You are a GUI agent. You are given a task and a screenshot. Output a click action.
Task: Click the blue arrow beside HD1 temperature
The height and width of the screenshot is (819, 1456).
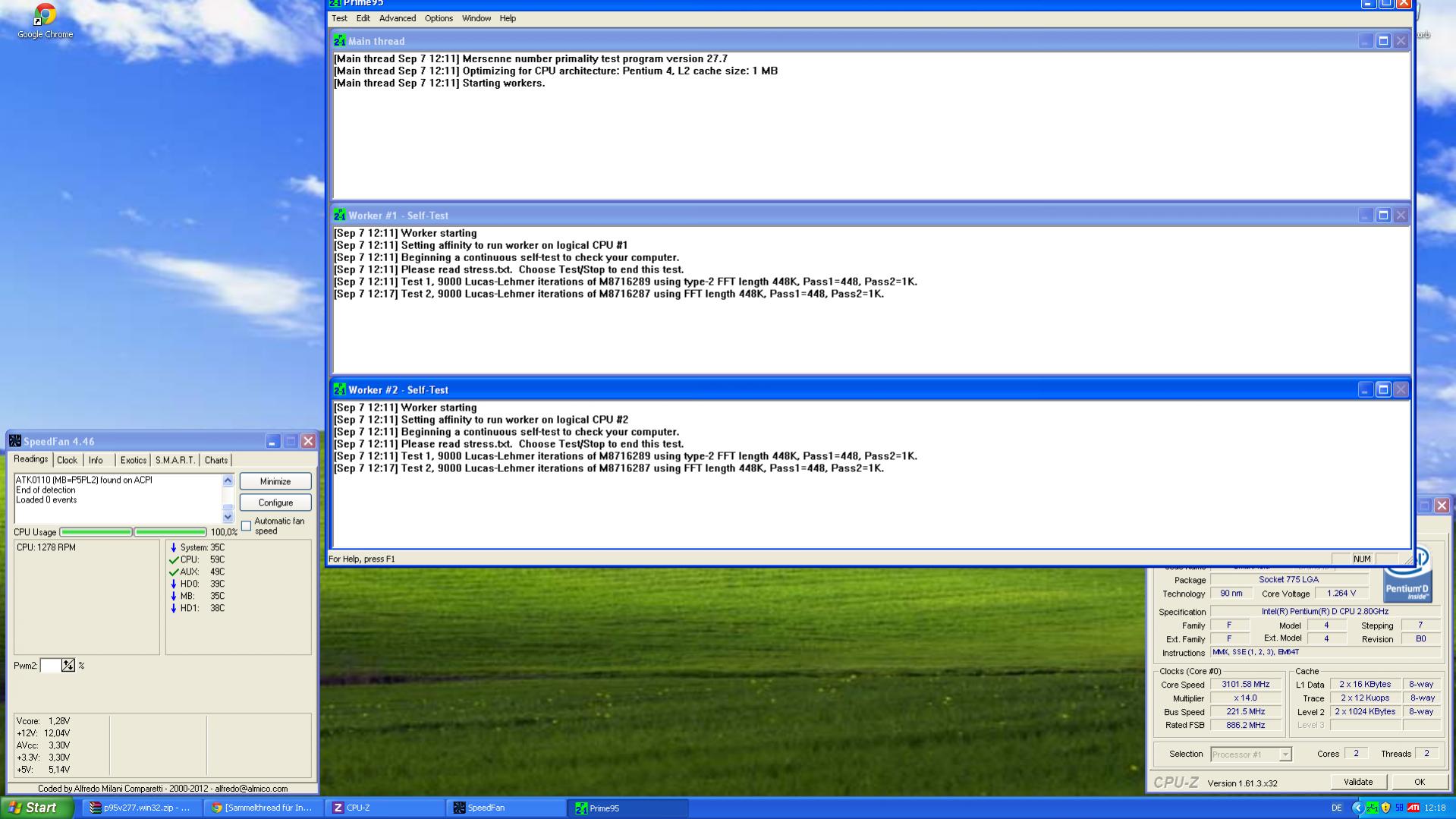(174, 608)
